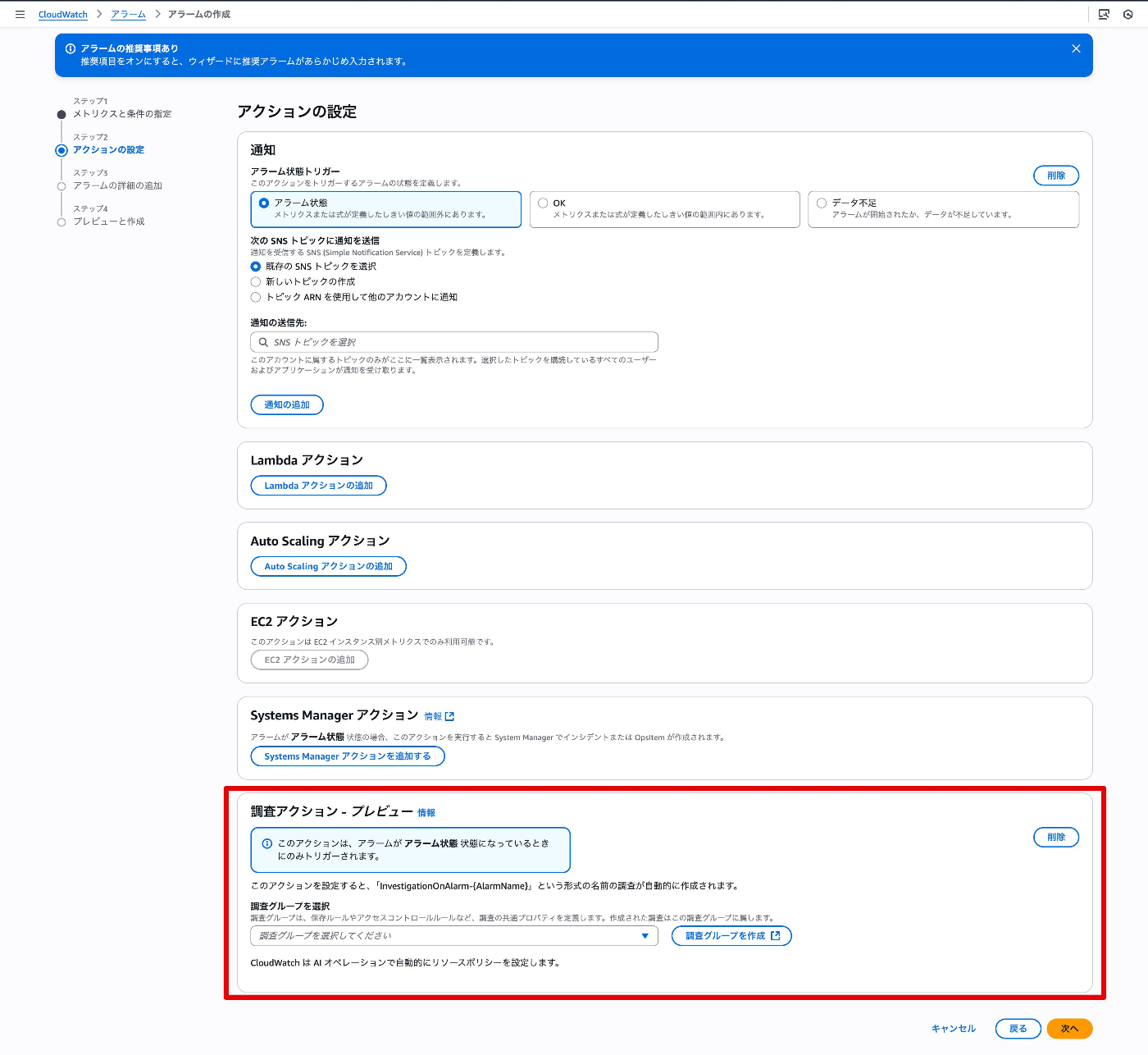
Task: Click the 戻る button
Action: (x=1018, y=1029)
